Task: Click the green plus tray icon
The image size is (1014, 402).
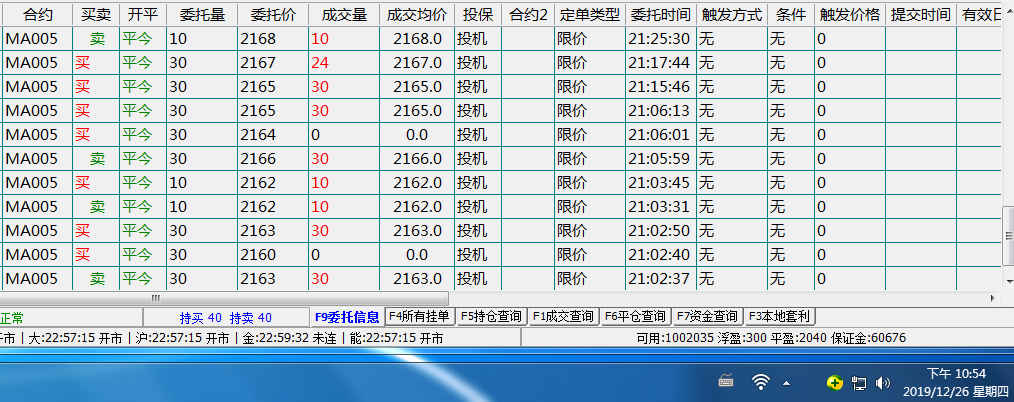Action: tap(835, 383)
